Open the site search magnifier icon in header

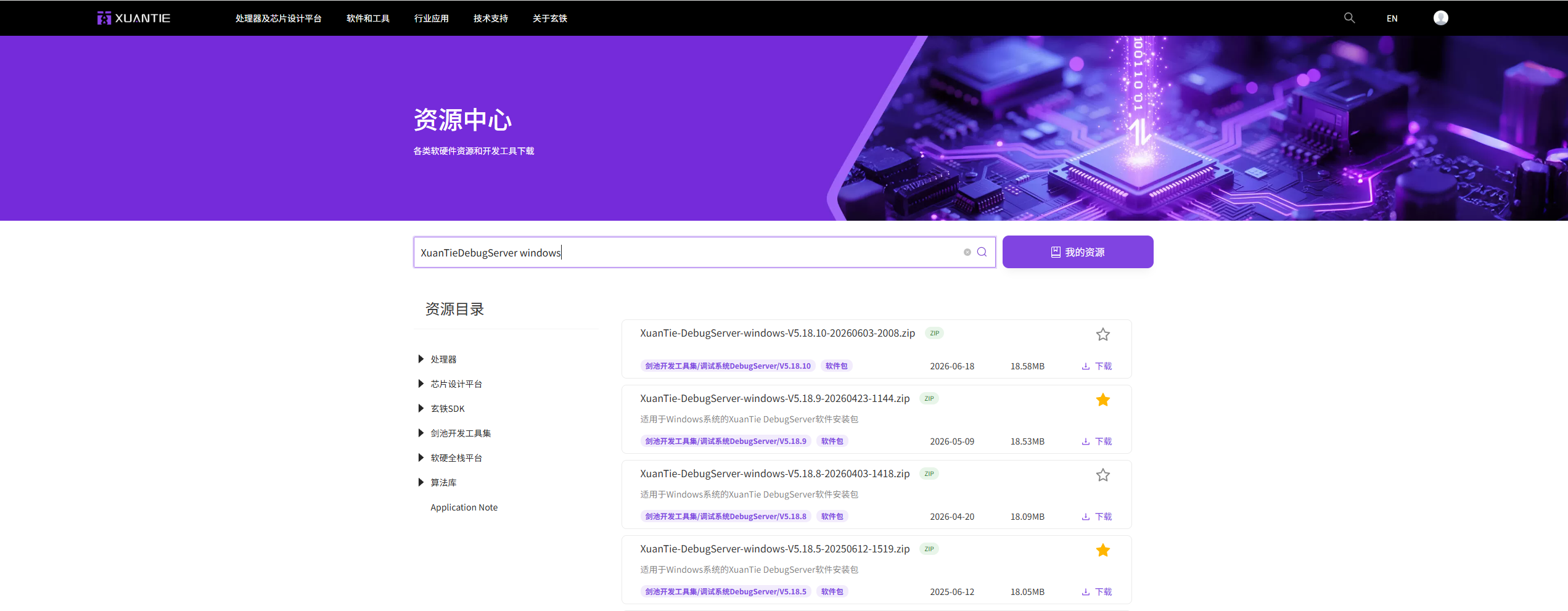coord(1349,18)
